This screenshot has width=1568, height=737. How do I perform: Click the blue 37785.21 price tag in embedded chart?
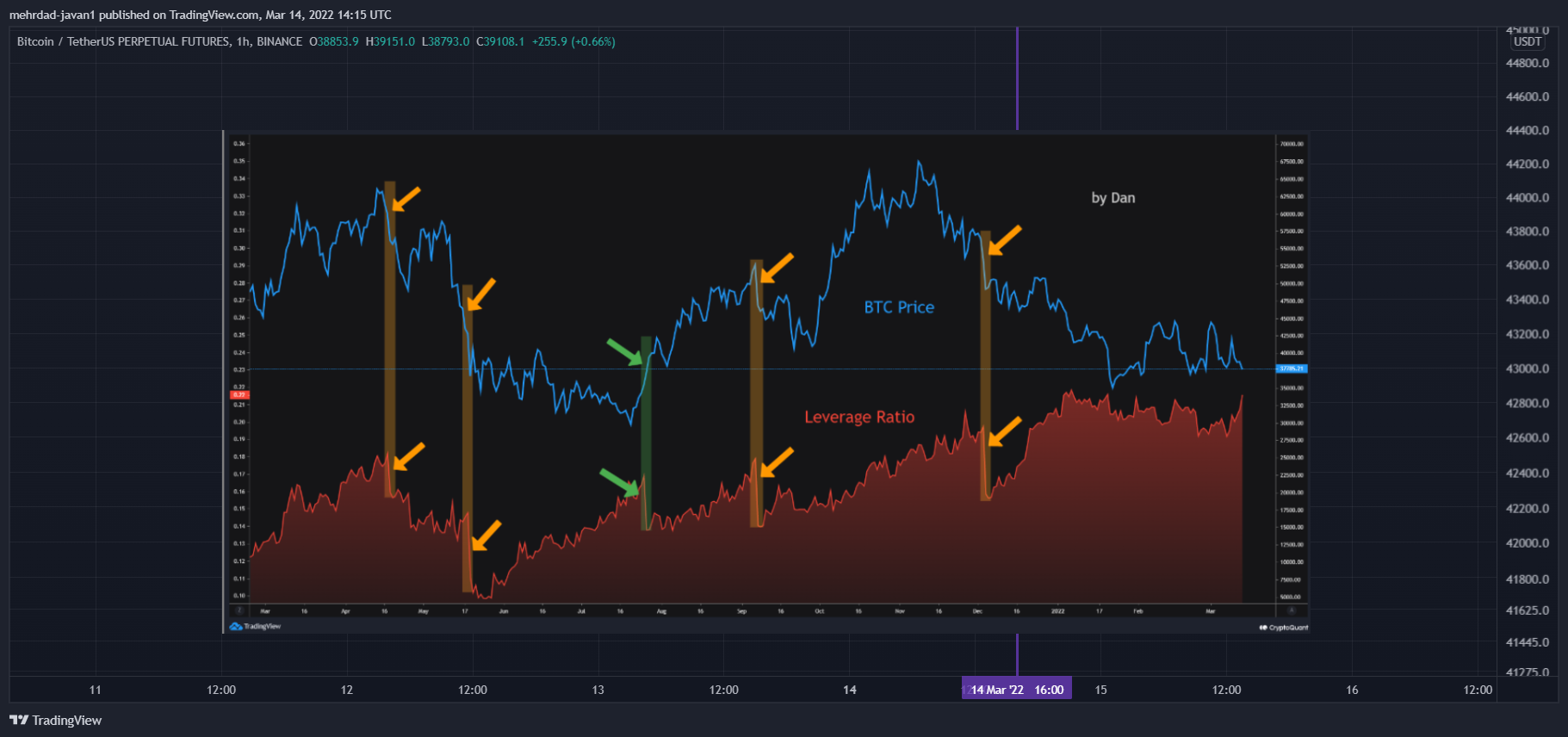point(1292,368)
